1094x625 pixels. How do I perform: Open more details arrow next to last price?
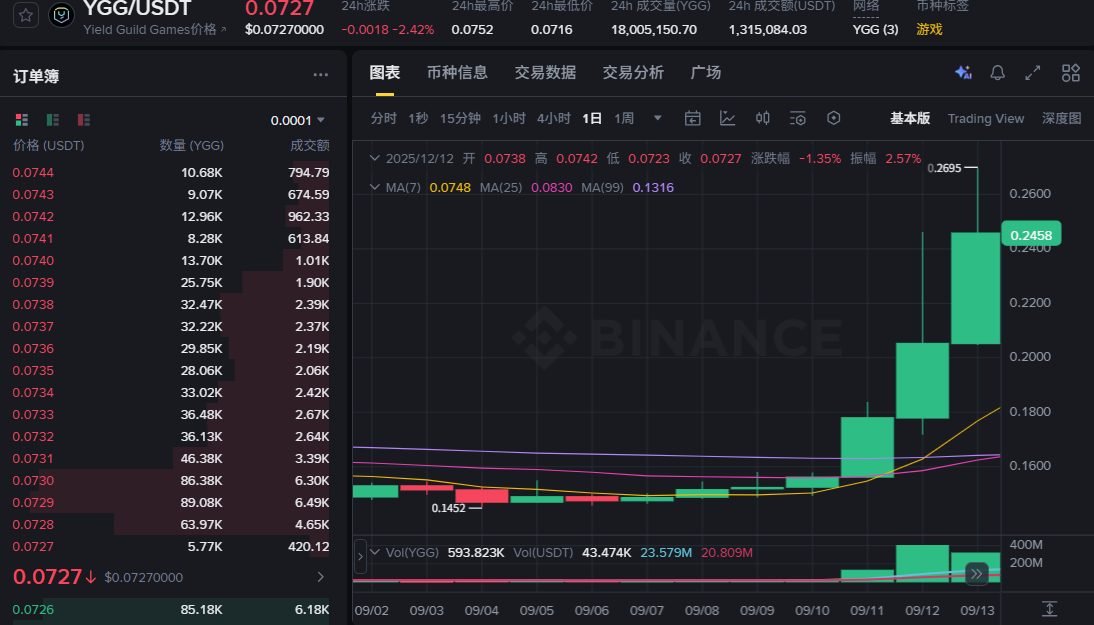pos(320,577)
